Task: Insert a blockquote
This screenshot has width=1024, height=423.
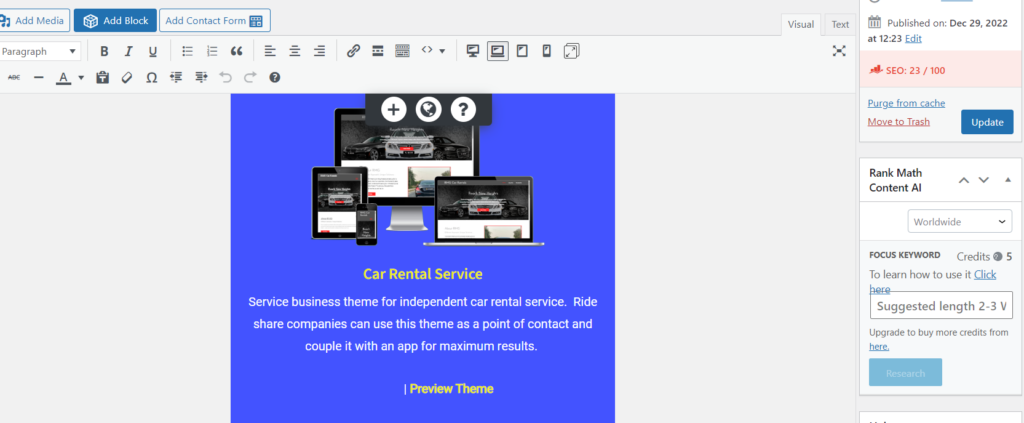Action: pos(237,51)
